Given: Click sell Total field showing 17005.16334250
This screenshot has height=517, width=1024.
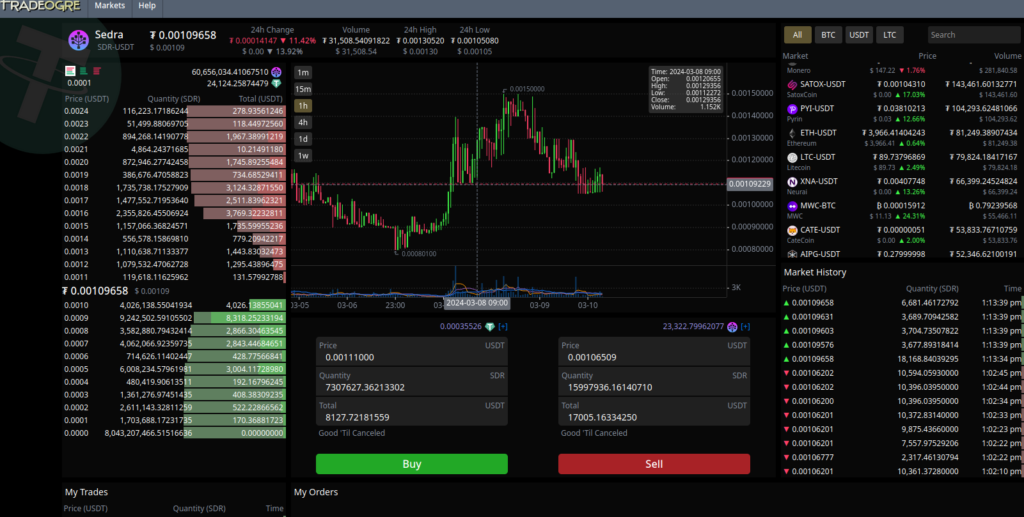Looking at the screenshot, I should (654, 412).
